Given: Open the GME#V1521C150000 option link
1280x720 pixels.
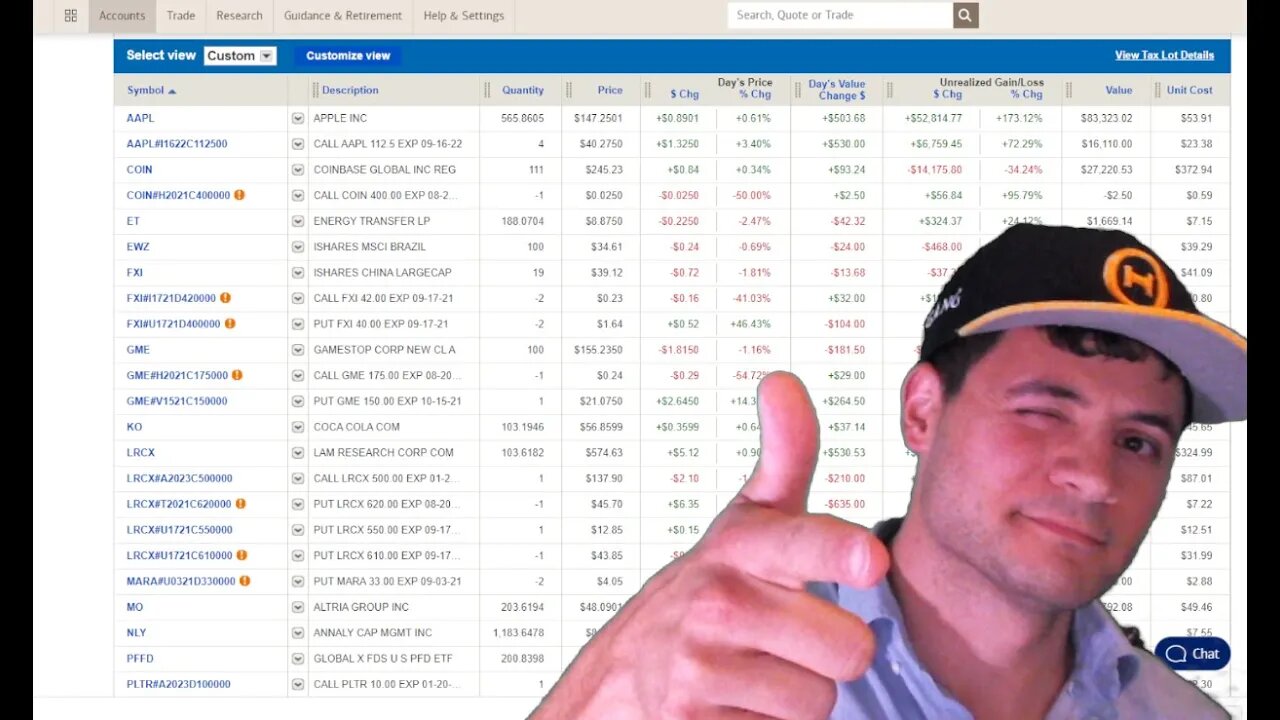Looking at the screenshot, I should (x=177, y=401).
